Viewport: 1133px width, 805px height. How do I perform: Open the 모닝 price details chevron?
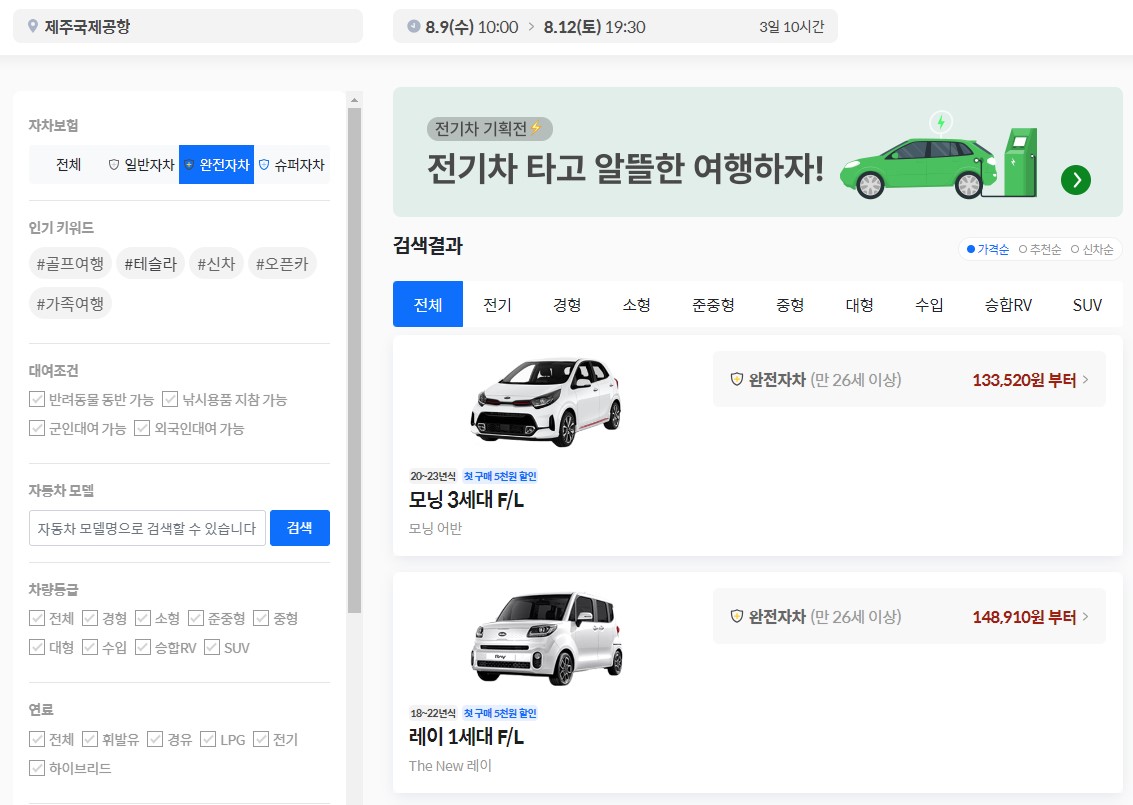1085,379
